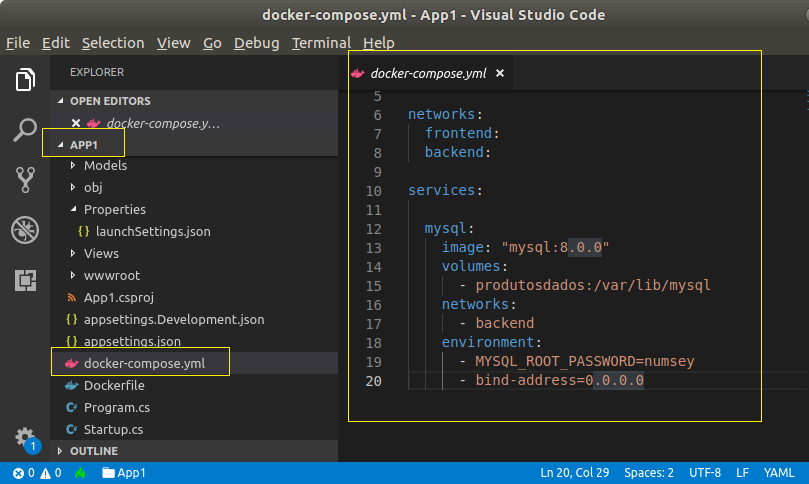Viewport: 809px width, 484px height.
Task: Open the Selection menu
Action: click(x=113, y=43)
